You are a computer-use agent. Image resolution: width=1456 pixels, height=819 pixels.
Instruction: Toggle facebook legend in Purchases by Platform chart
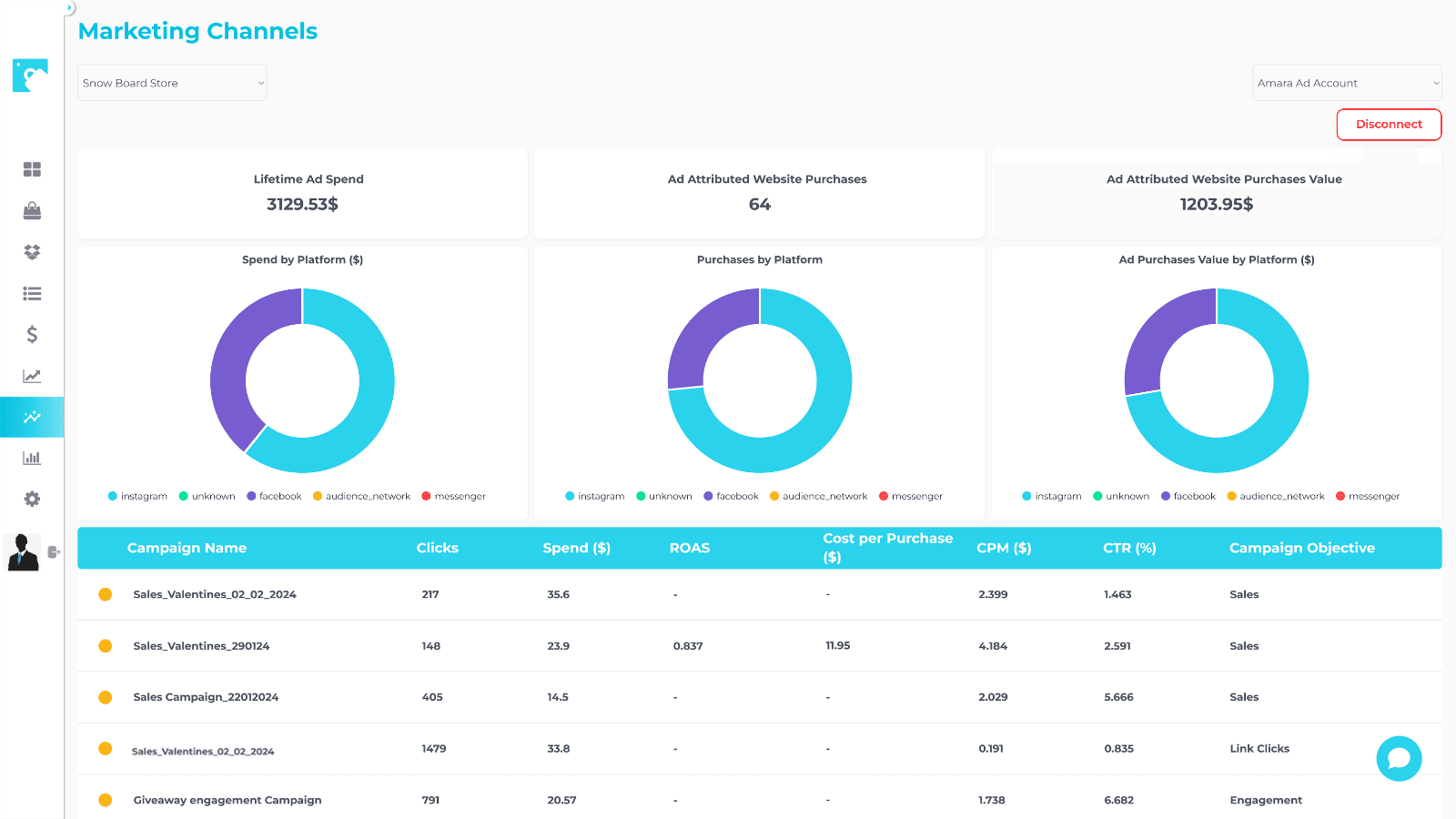pos(731,496)
